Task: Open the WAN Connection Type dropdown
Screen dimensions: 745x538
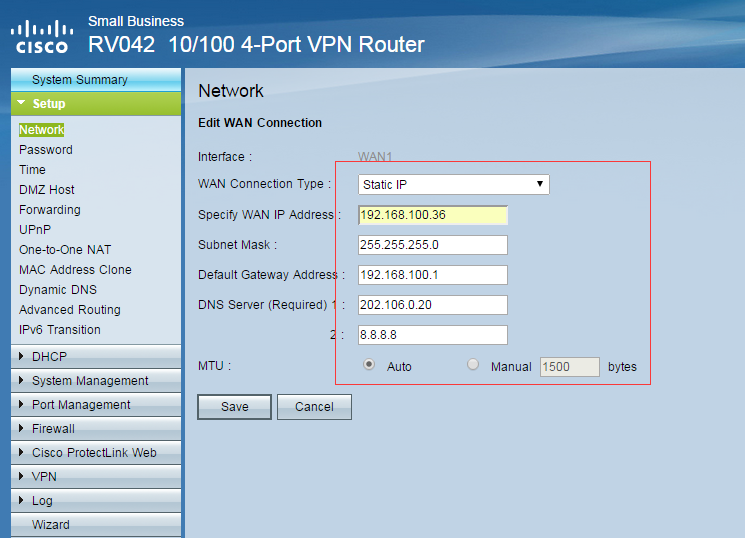Action: point(453,184)
